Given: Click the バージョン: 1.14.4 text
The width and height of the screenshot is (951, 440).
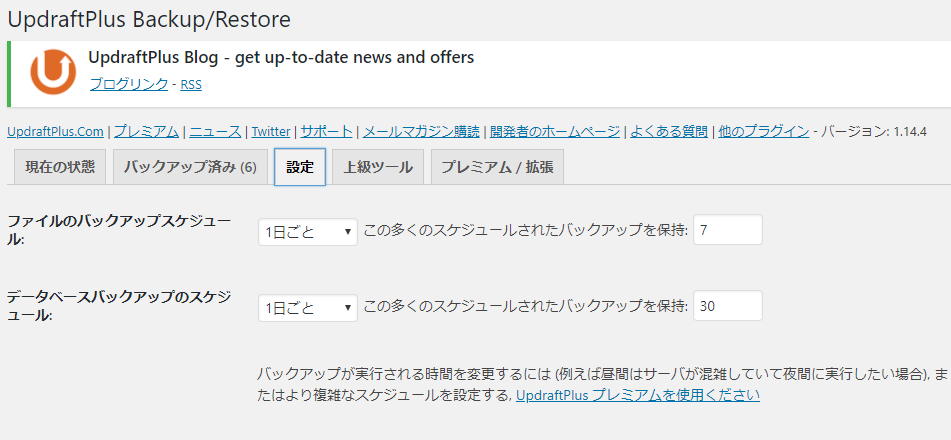Looking at the screenshot, I should [873, 132].
